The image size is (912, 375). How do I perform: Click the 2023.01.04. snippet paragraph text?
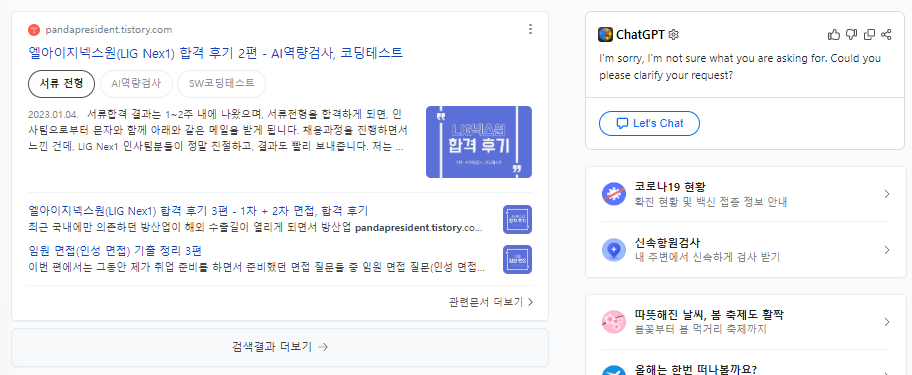pos(218,130)
